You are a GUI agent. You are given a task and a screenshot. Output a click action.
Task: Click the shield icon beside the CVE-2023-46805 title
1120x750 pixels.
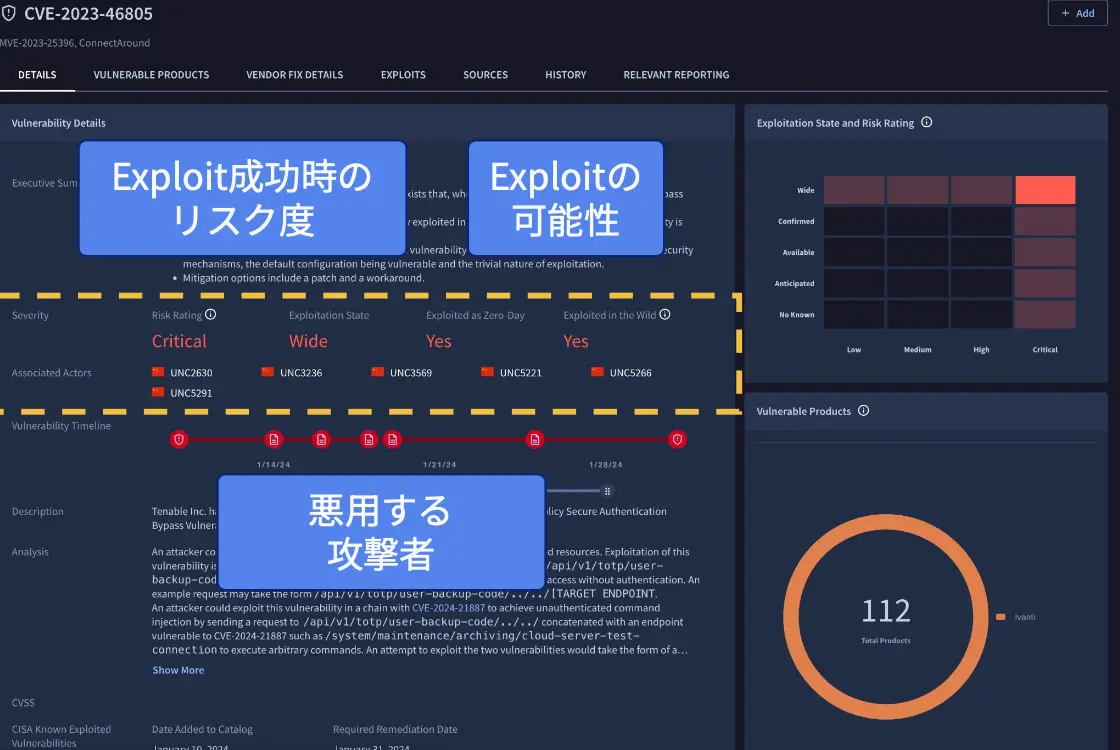(x=9, y=14)
